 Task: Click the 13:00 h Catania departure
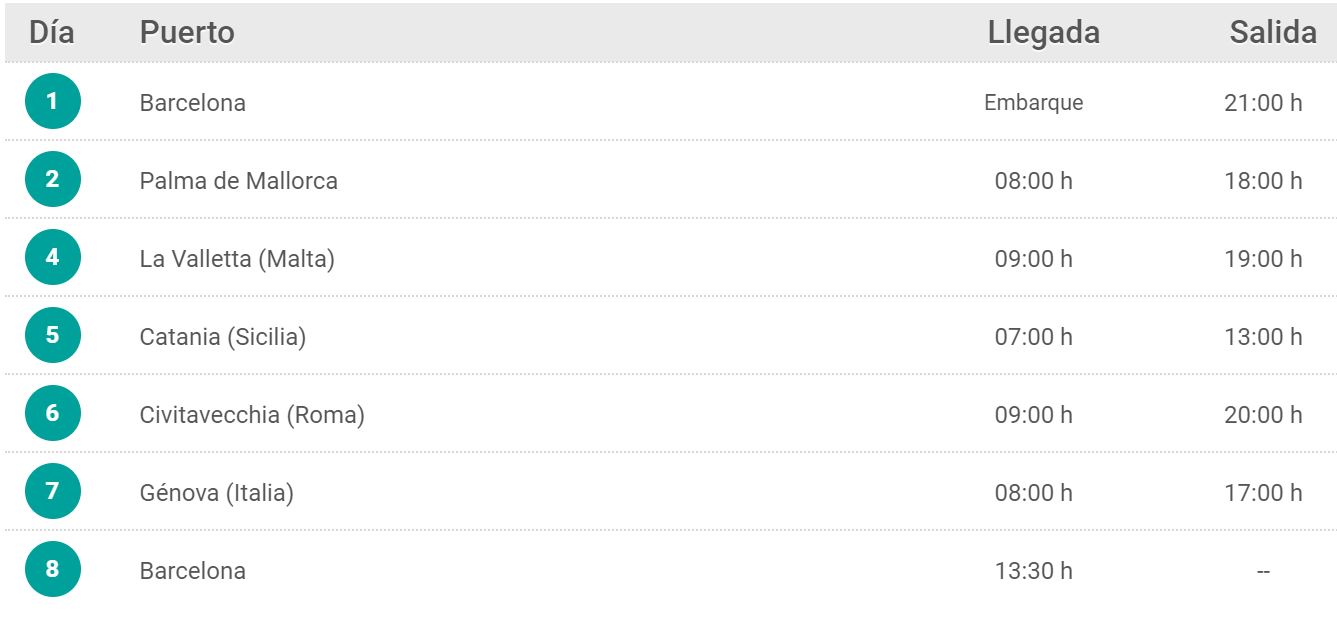tap(1263, 337)
